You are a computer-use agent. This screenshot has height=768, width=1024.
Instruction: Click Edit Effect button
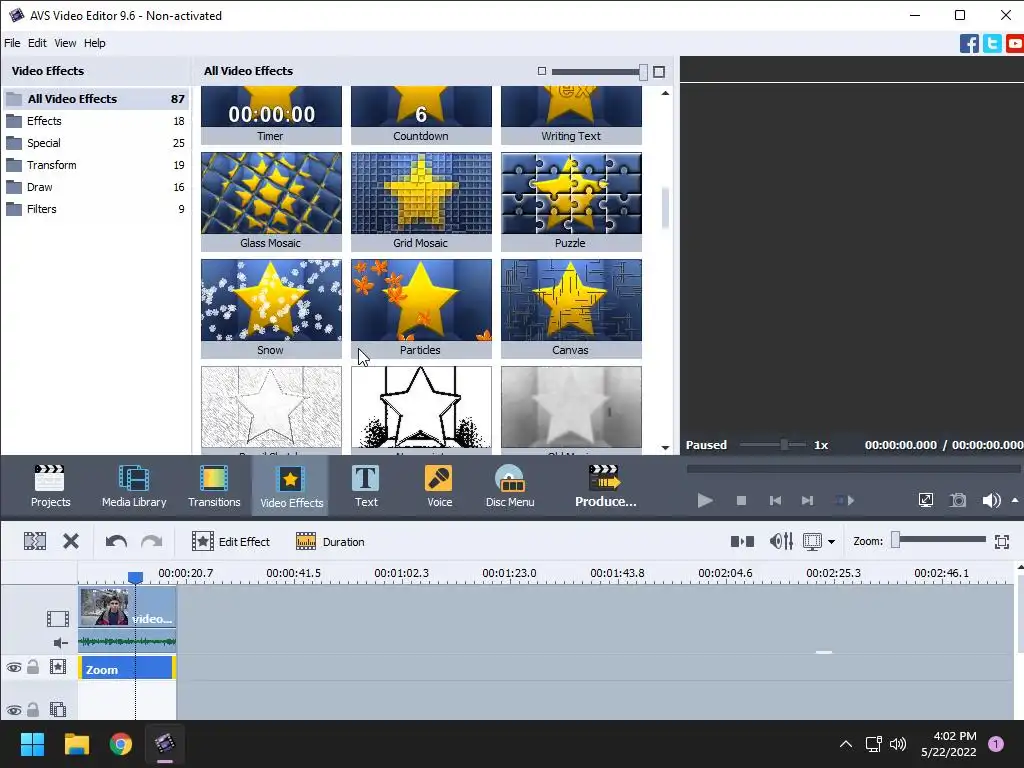[231, 541]
